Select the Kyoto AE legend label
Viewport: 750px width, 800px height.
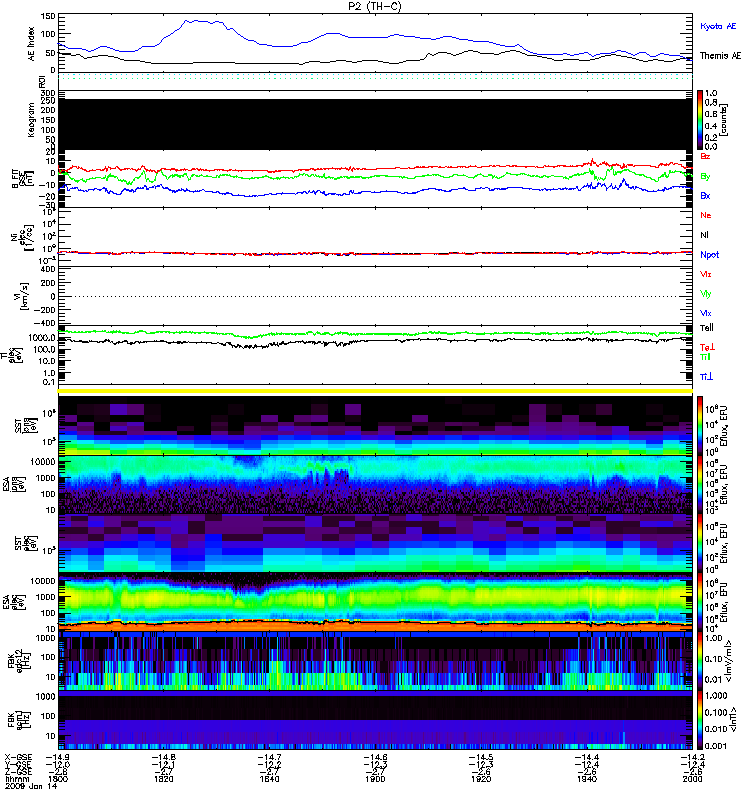(718, 26)
